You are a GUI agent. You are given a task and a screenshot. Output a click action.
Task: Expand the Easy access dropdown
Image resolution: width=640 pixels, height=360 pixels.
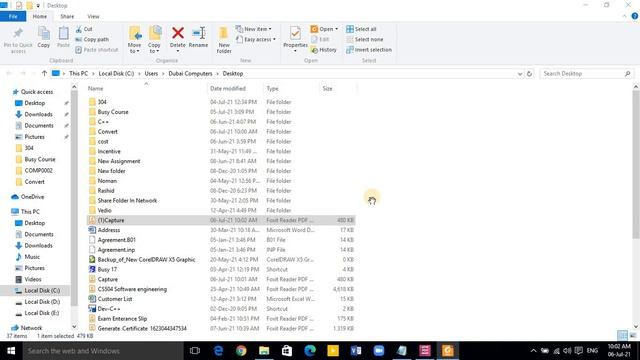point(256,39)
